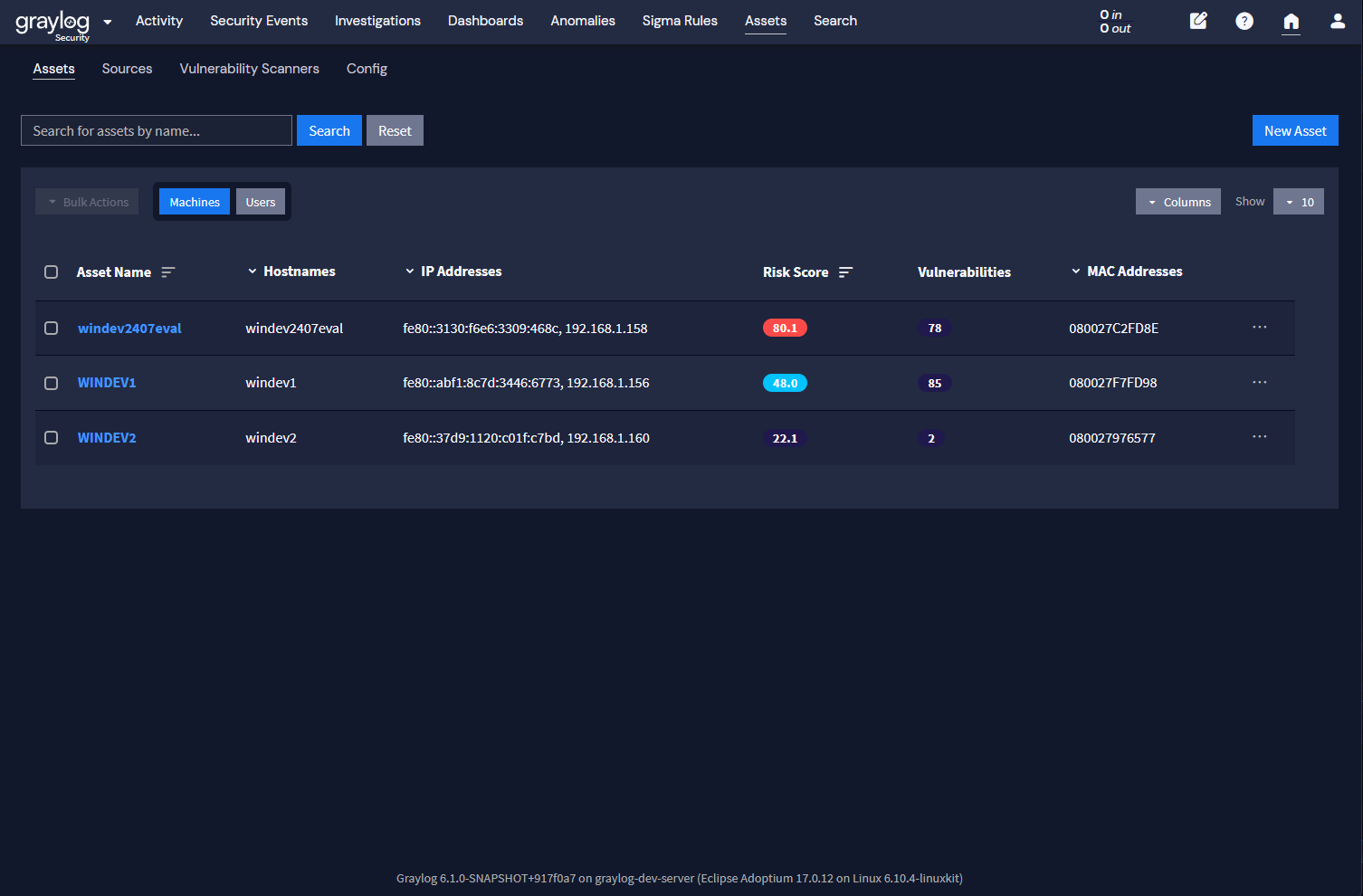
Task: Click the Graylog Security logo
Action: 52,24
